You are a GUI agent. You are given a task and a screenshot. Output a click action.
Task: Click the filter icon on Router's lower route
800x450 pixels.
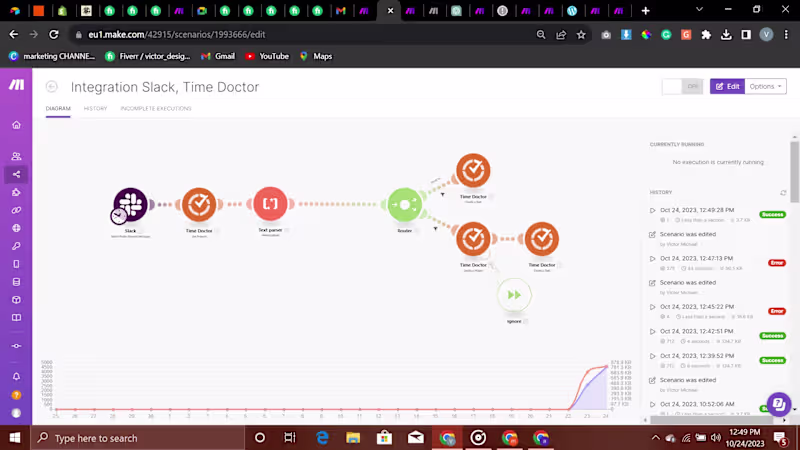click(x=435, y=229)
